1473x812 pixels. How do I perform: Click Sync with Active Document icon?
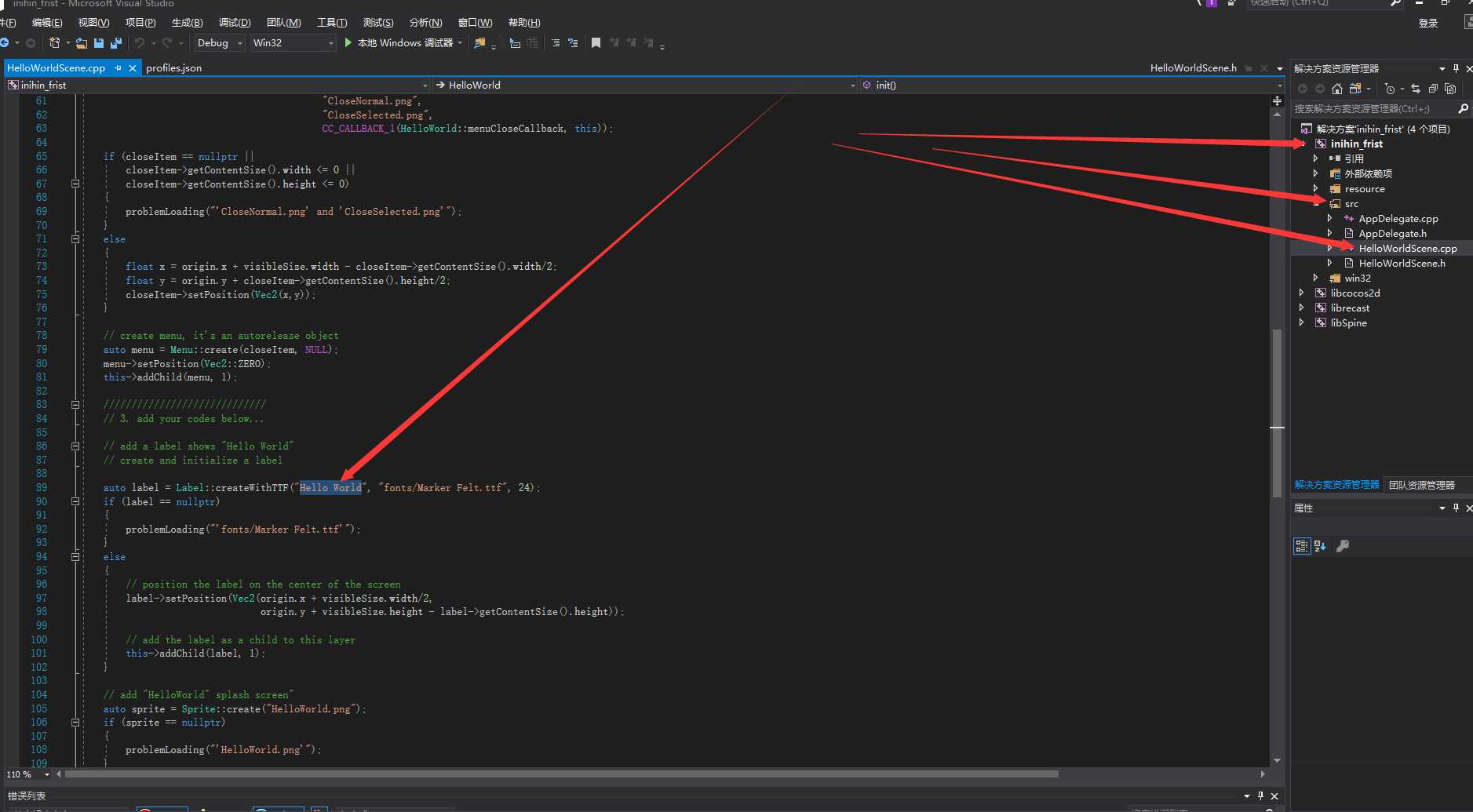click(1416, 89)
